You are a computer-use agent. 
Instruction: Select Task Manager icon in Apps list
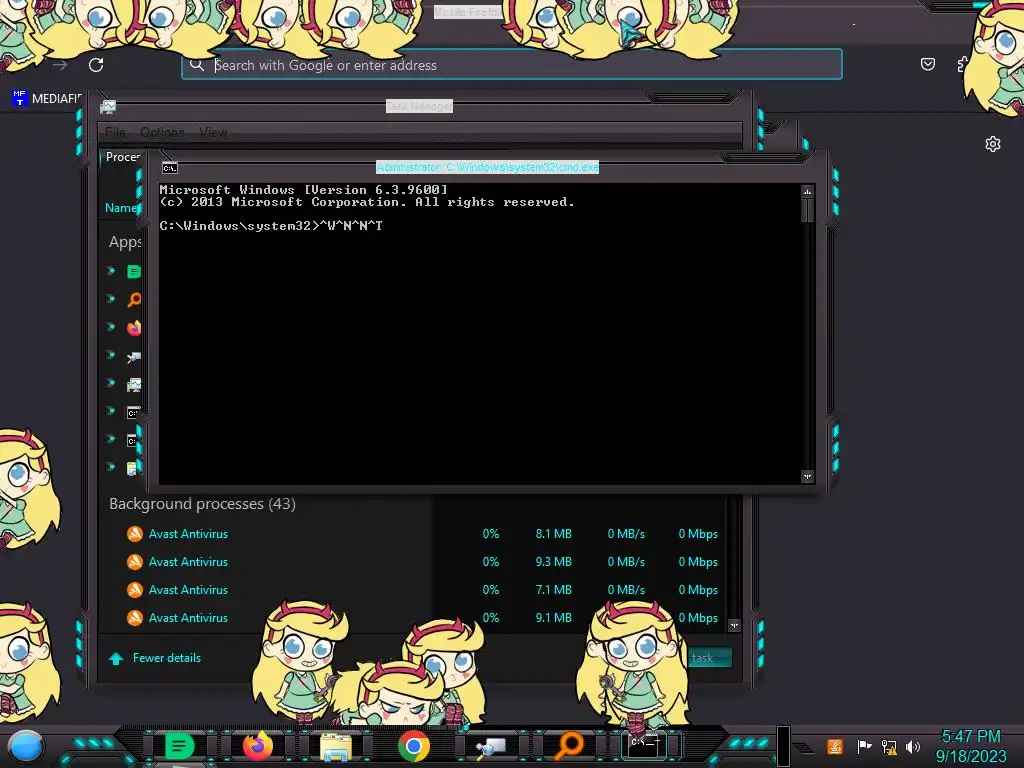[x=134, y=385]
